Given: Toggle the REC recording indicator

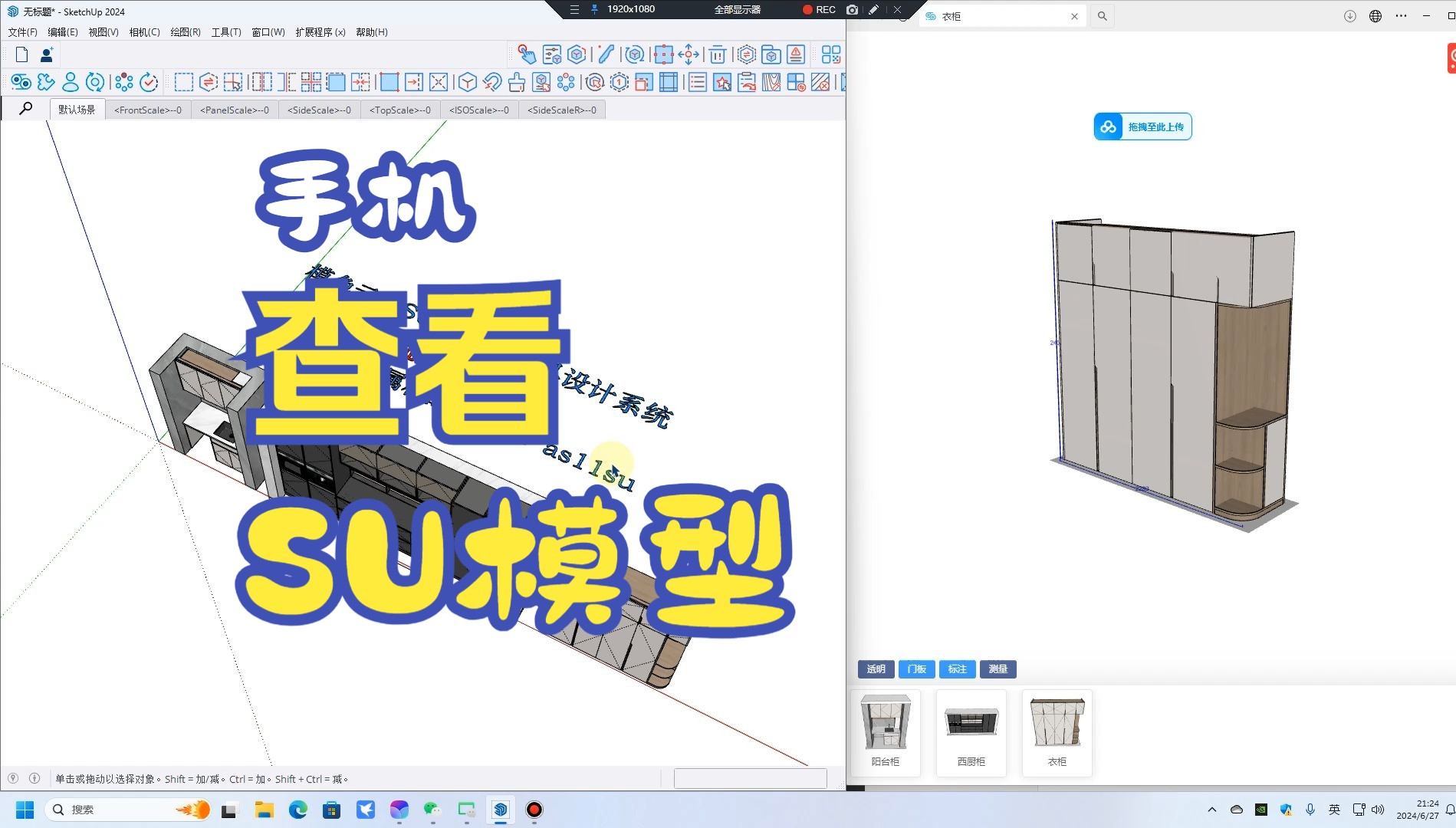Looking at the screenshot, I should [x=819, y=9].
